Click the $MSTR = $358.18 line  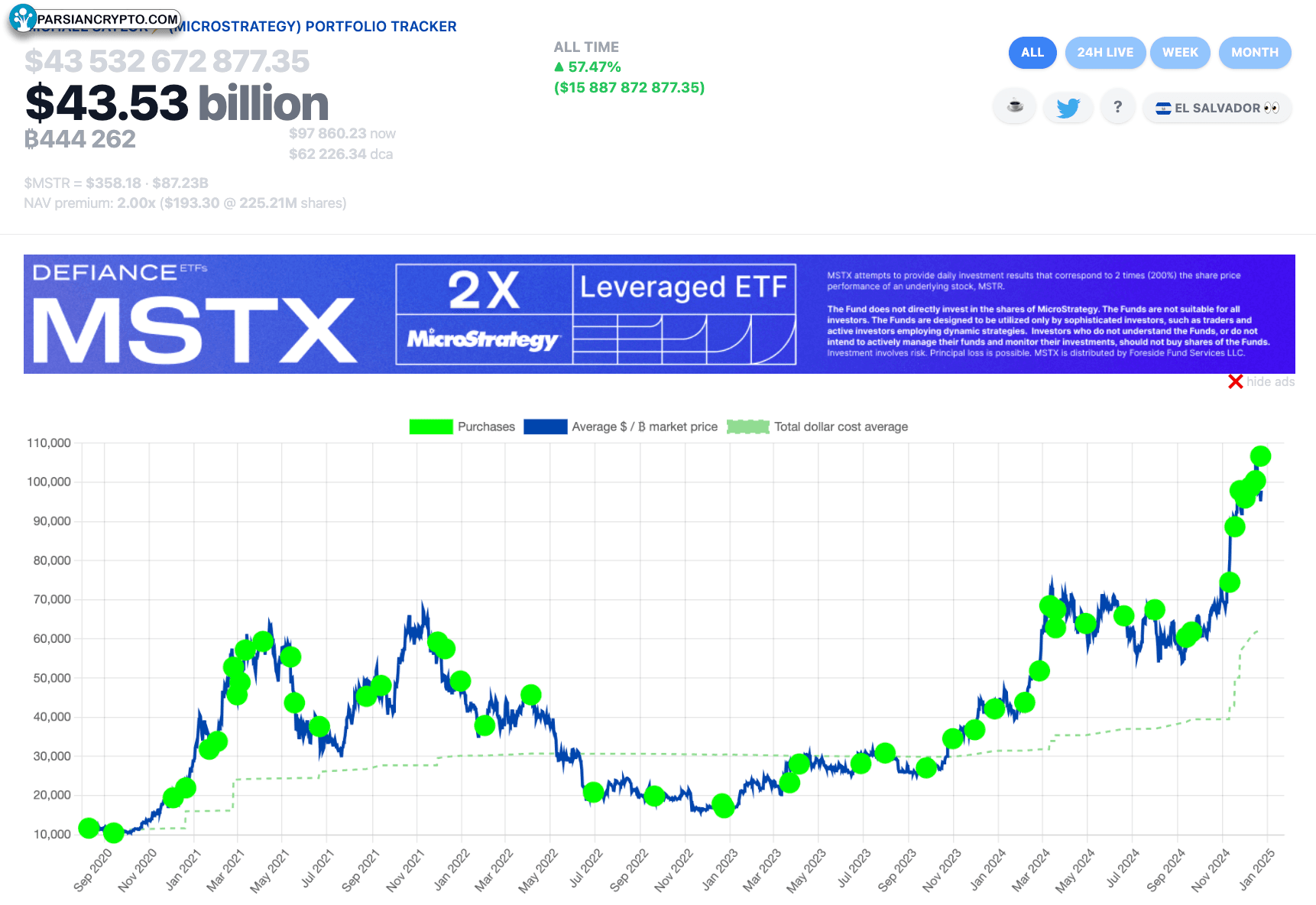click(x=116, y=183)
